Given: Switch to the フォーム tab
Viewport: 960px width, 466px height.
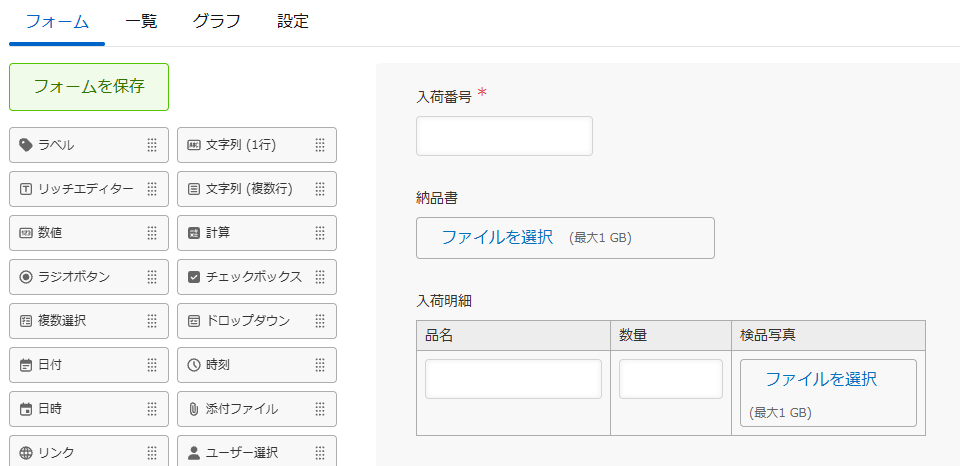Looking at the screenshot, I should (x=57, y=22).
